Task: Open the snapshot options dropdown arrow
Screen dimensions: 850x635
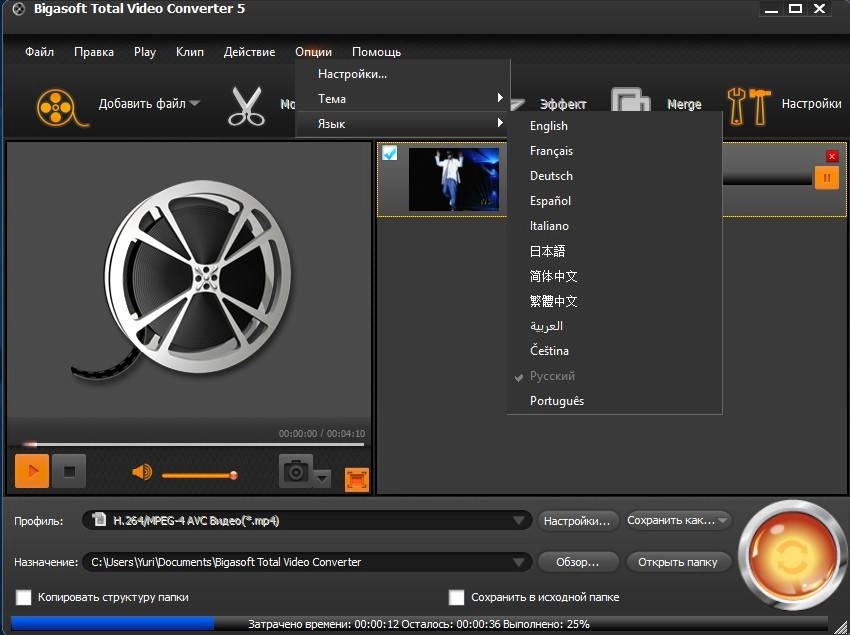Action: tap(322, 479)
